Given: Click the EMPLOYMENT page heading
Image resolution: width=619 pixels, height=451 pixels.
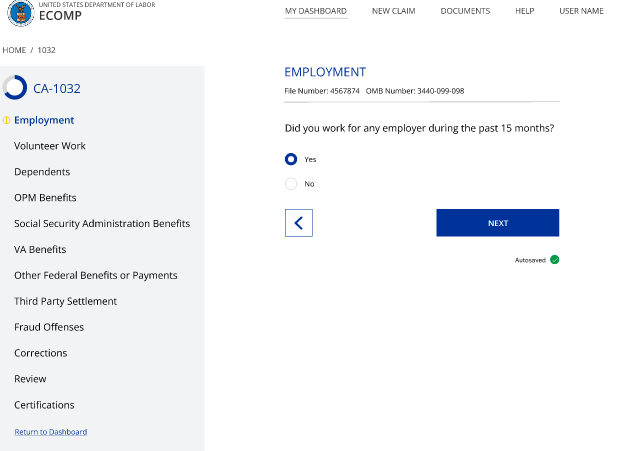Looking at the screenshot, I should click(325, 72).
